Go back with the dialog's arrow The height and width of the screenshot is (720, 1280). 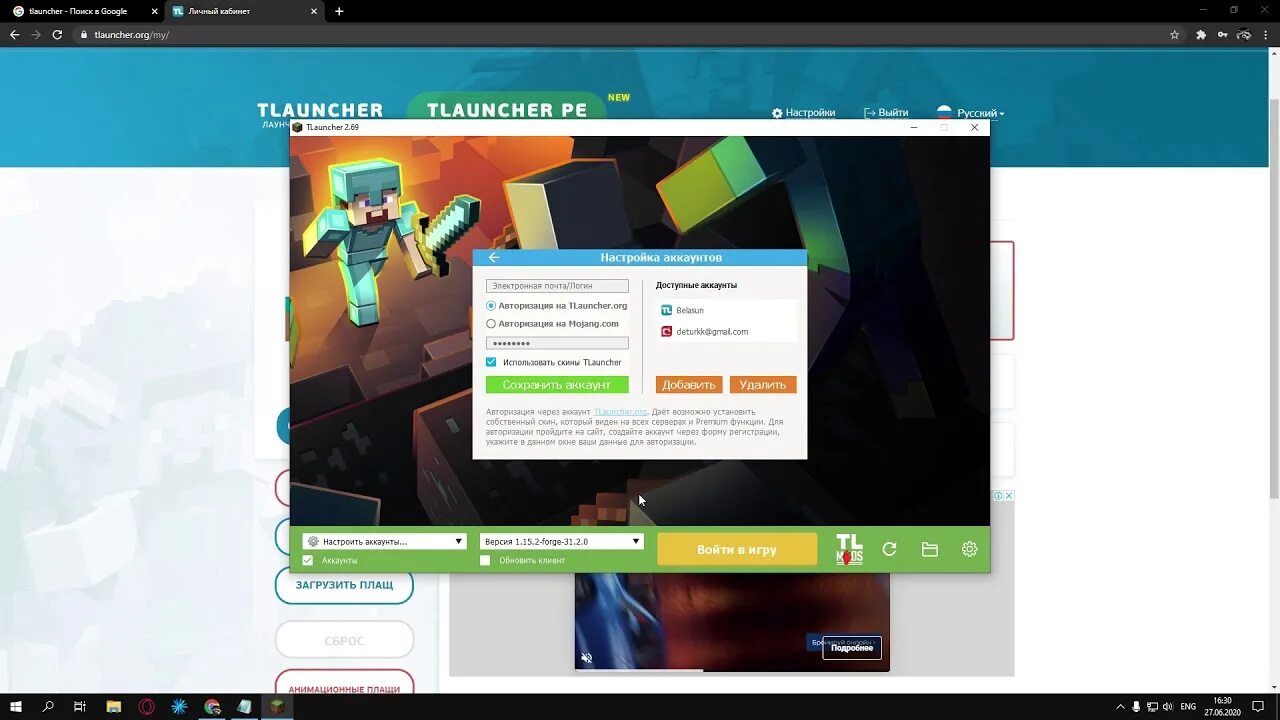(x=493, y=257)
